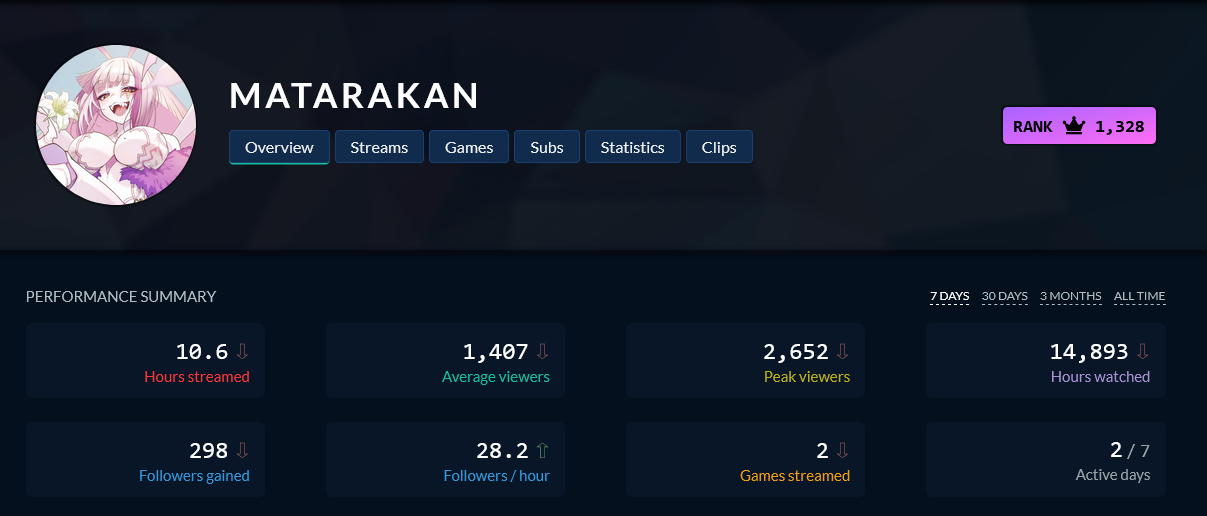Click the Hours streamed label
This screenshot has height=516, width=1207.
tap(197, 377)
